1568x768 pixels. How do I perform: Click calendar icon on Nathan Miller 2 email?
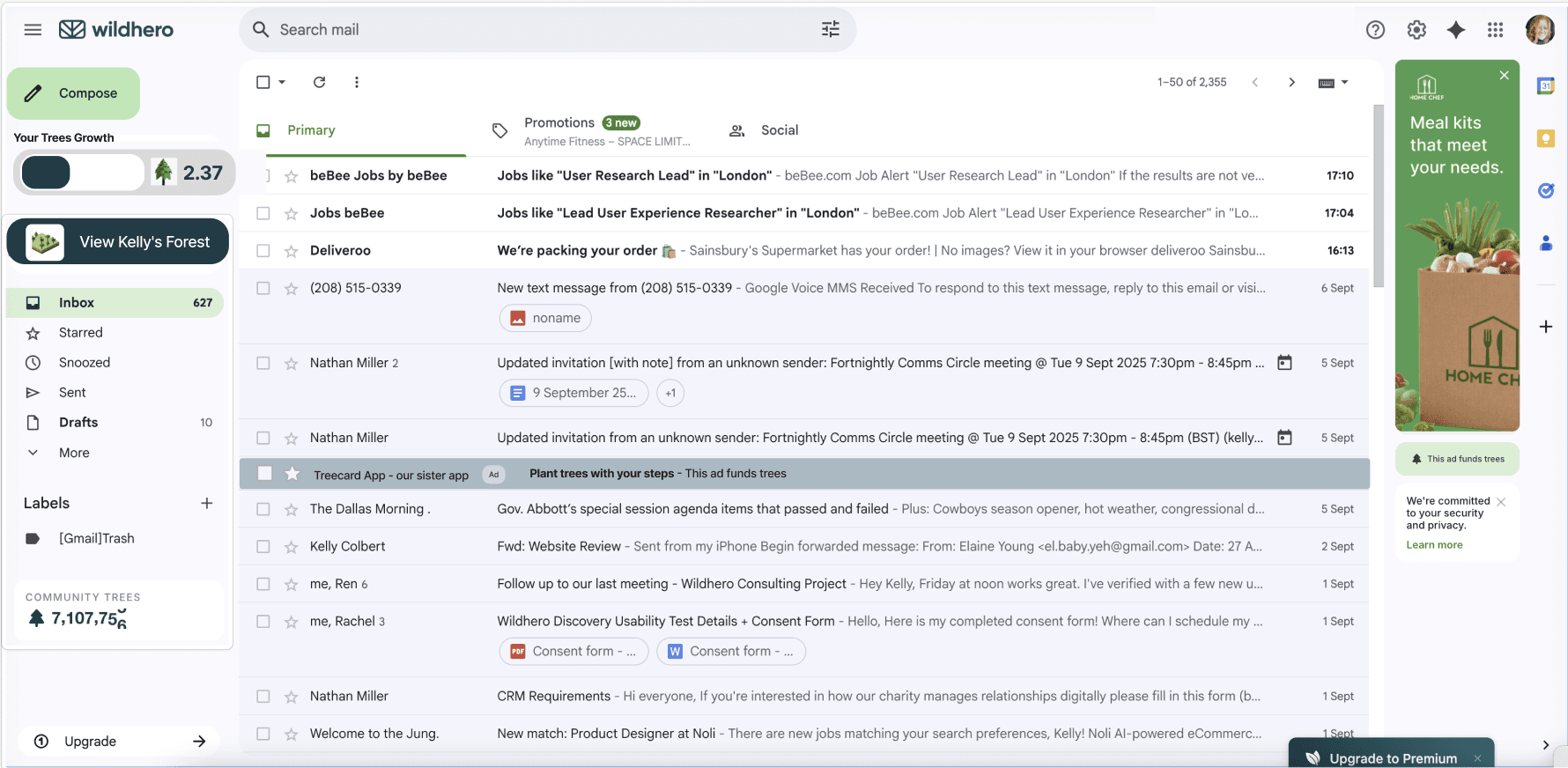(1285, 363)
